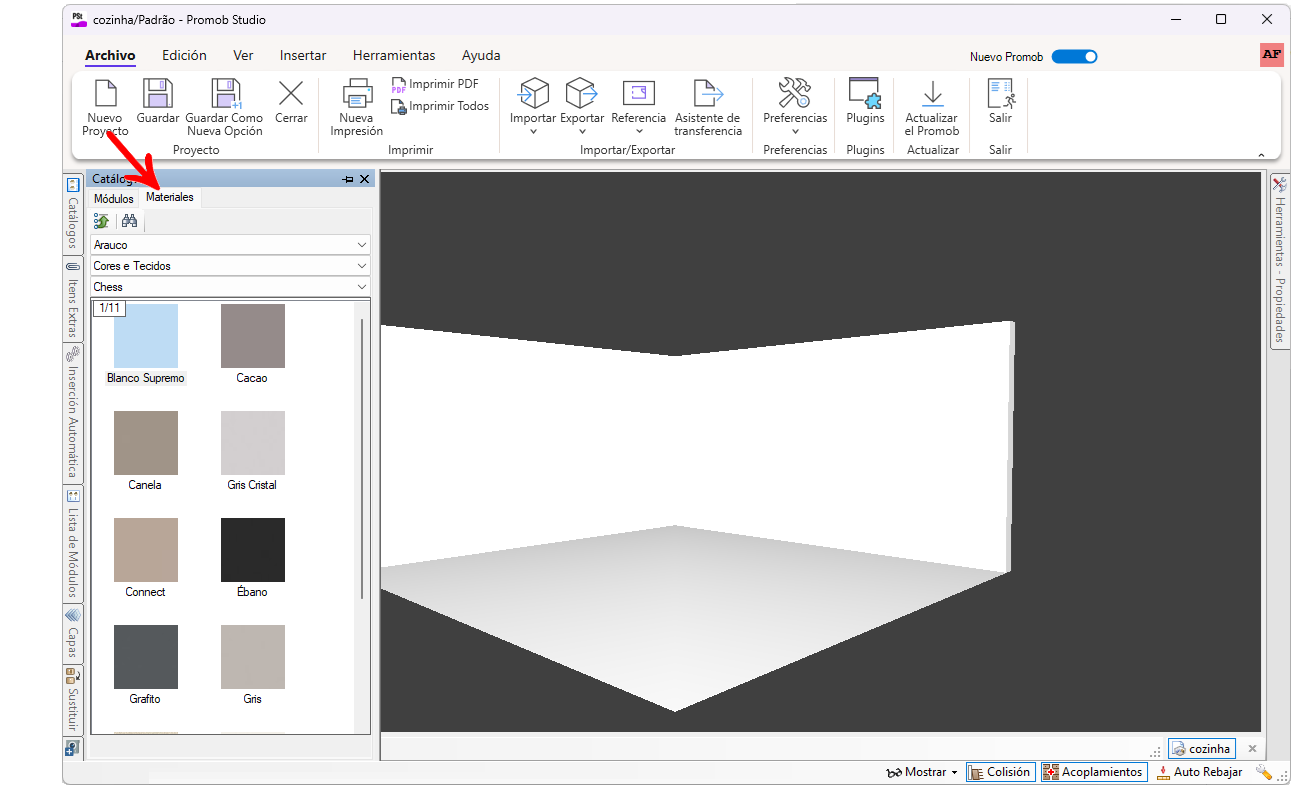Open the Ayuda menu tab
The width and height of the screenshot is (1307, 788).
tap(481, 56)
